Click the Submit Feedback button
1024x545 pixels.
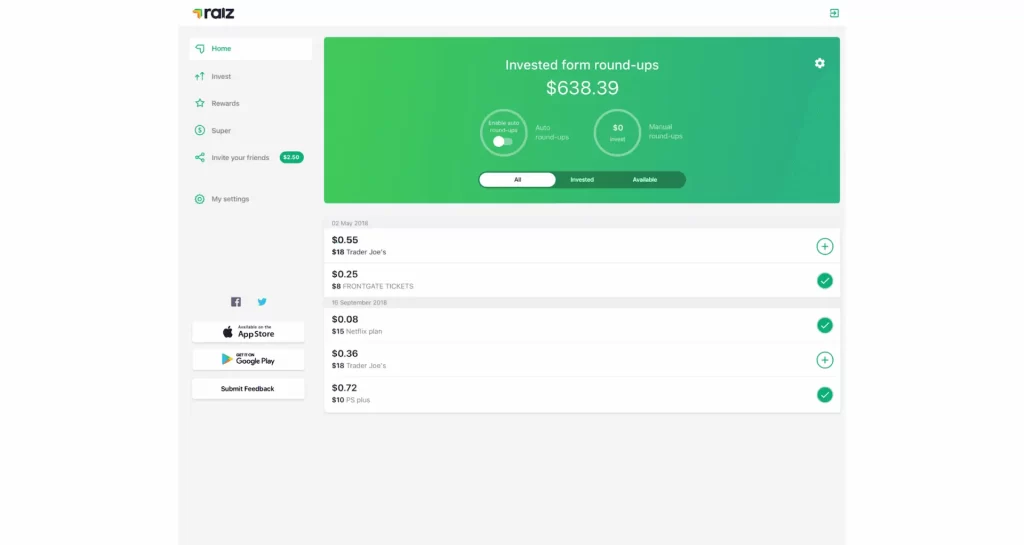[x=248, y=388]
